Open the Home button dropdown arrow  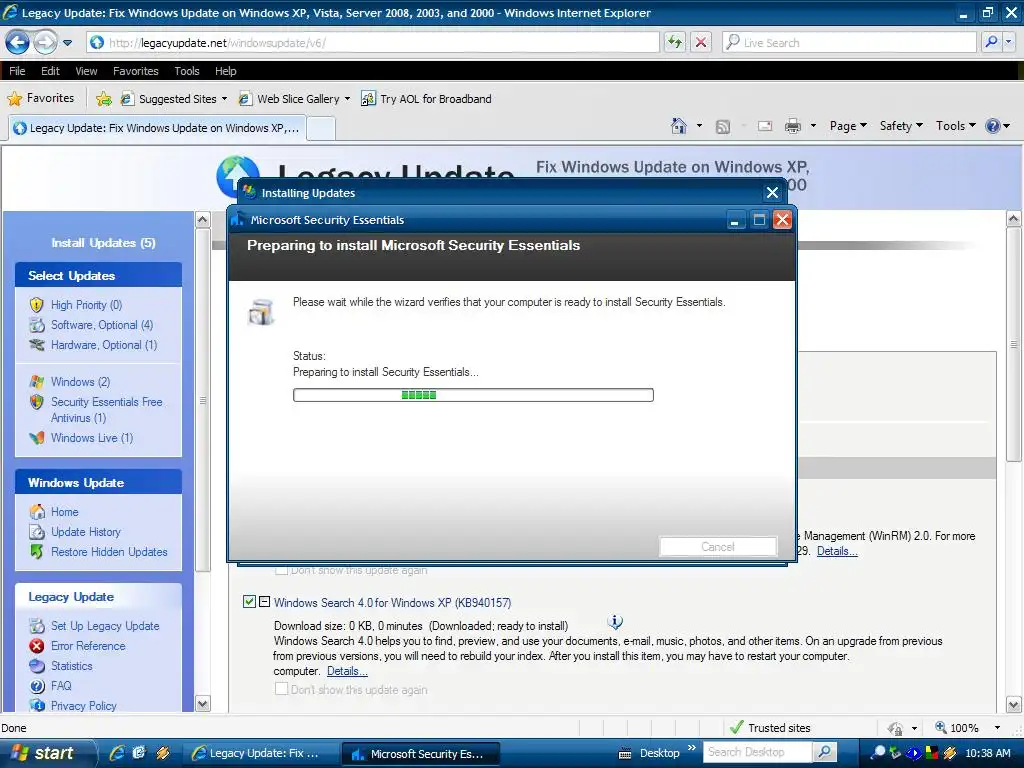point(699,126)
